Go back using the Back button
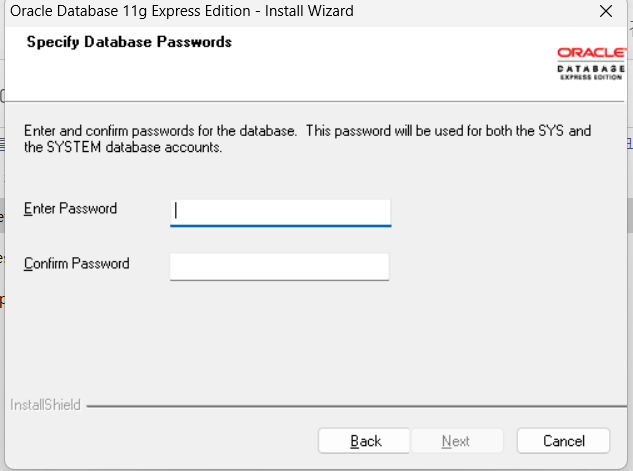The width and height of the screenshot is (633, 471). pyautogui.click(x=365, y=441)
